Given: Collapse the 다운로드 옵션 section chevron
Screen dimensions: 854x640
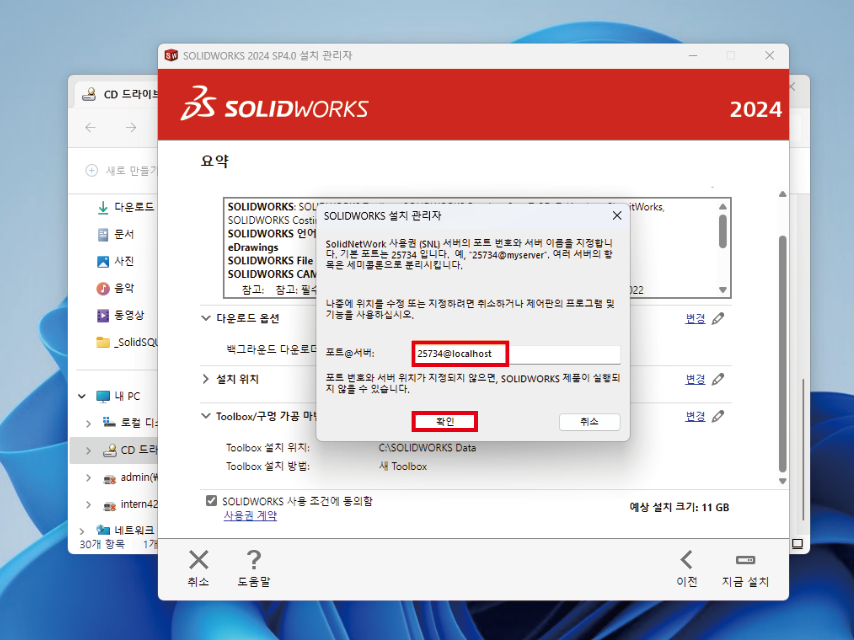Looking at the screenshot, I should tap(206, 318).
